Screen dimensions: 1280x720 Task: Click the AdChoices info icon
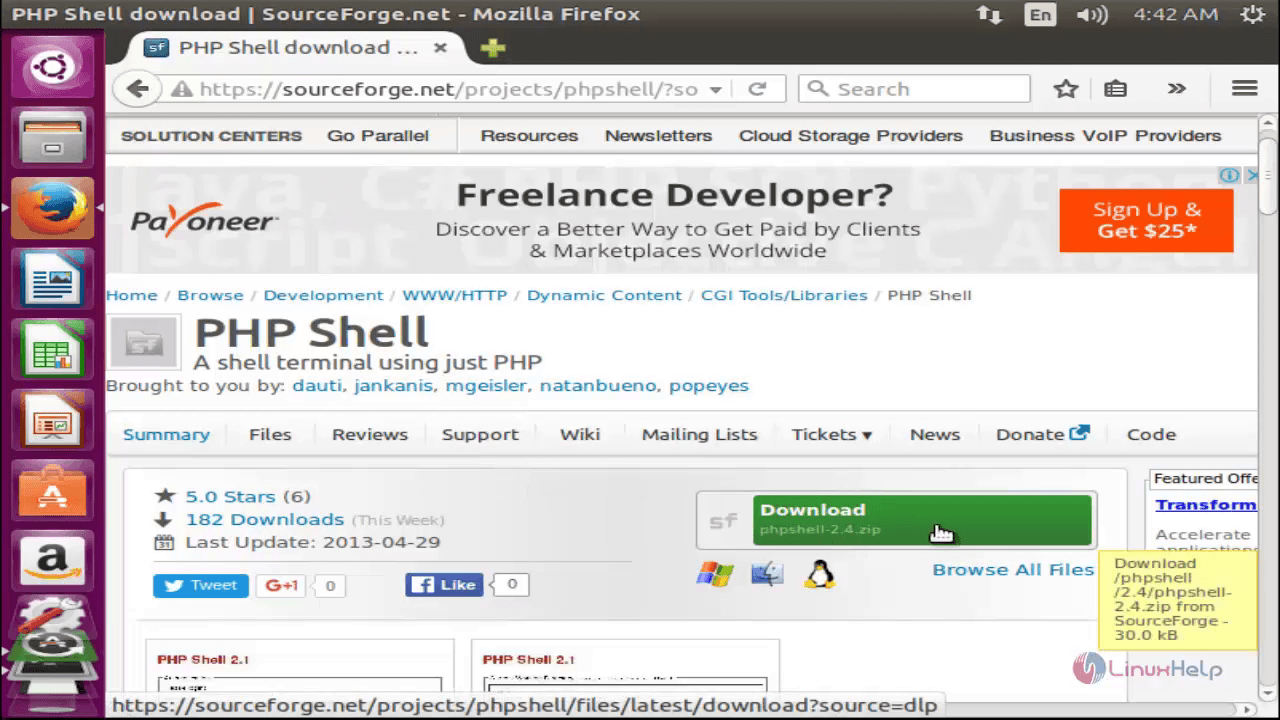[x=1229, y=175]
